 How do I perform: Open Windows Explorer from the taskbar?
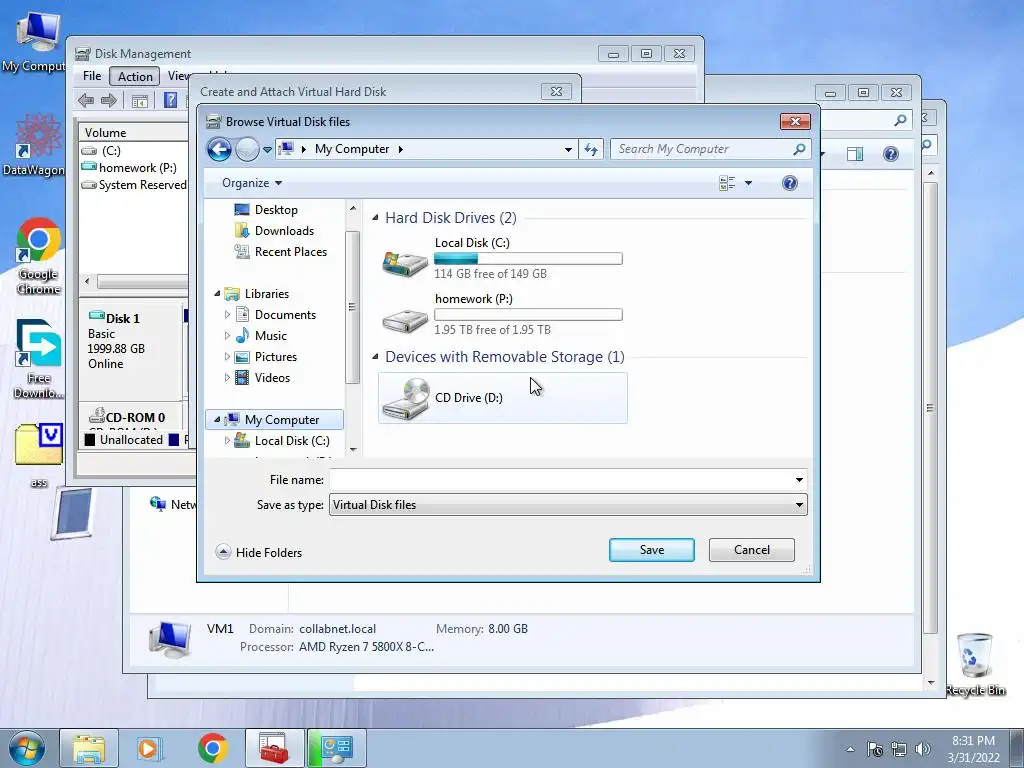89,749
